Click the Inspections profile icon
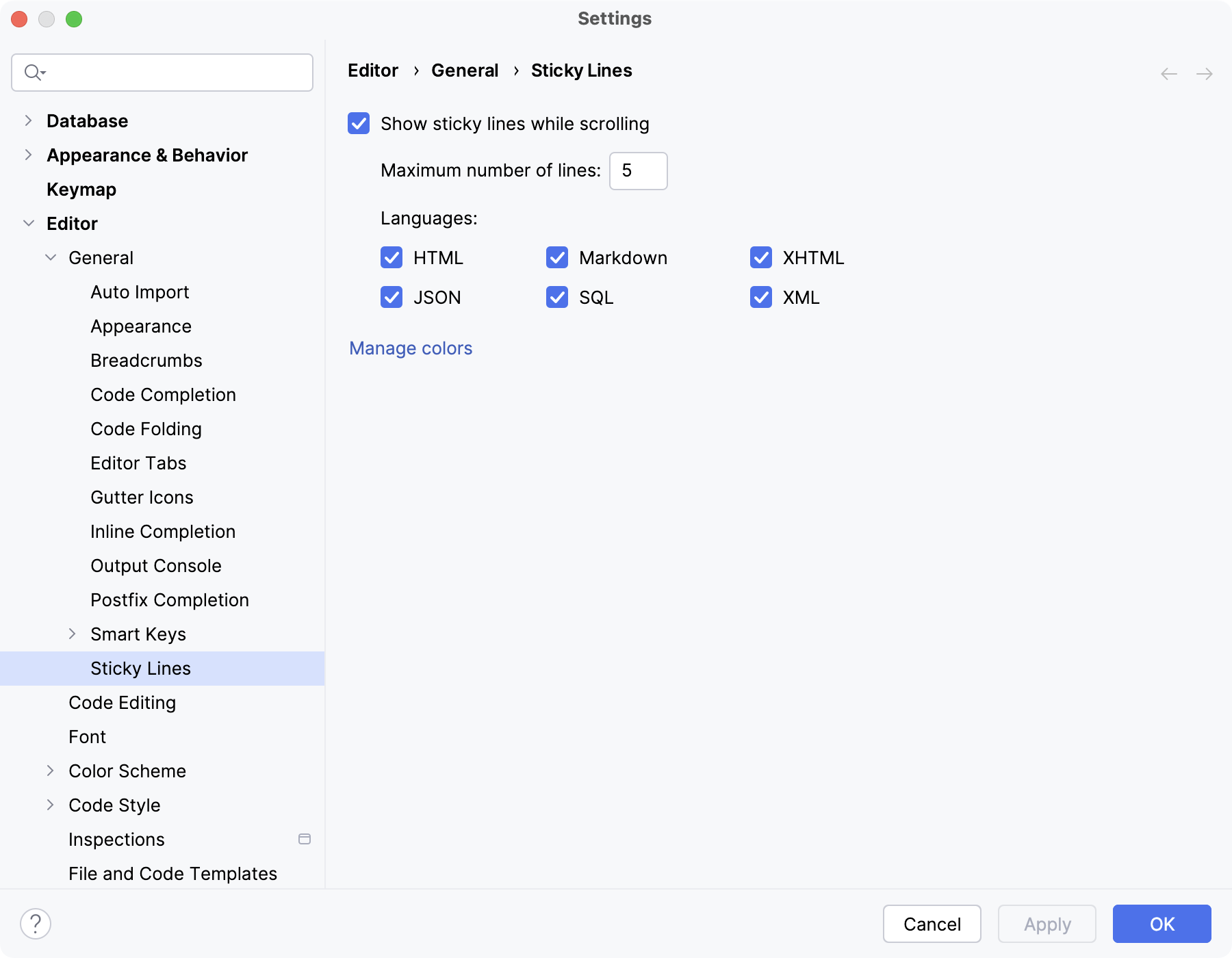 [305, 839]
